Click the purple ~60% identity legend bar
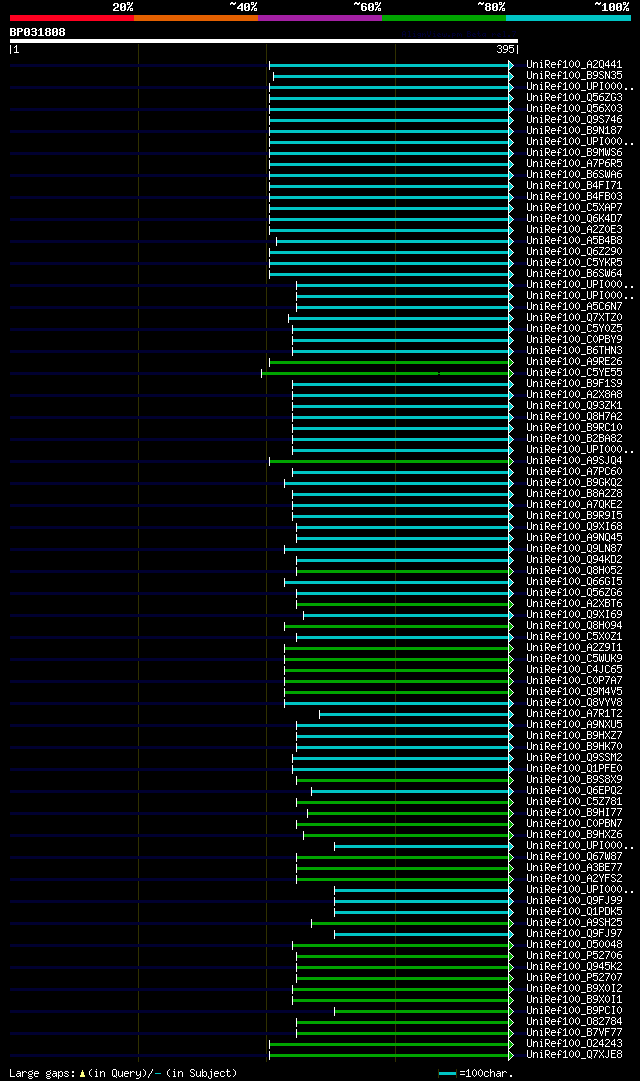 320,18
